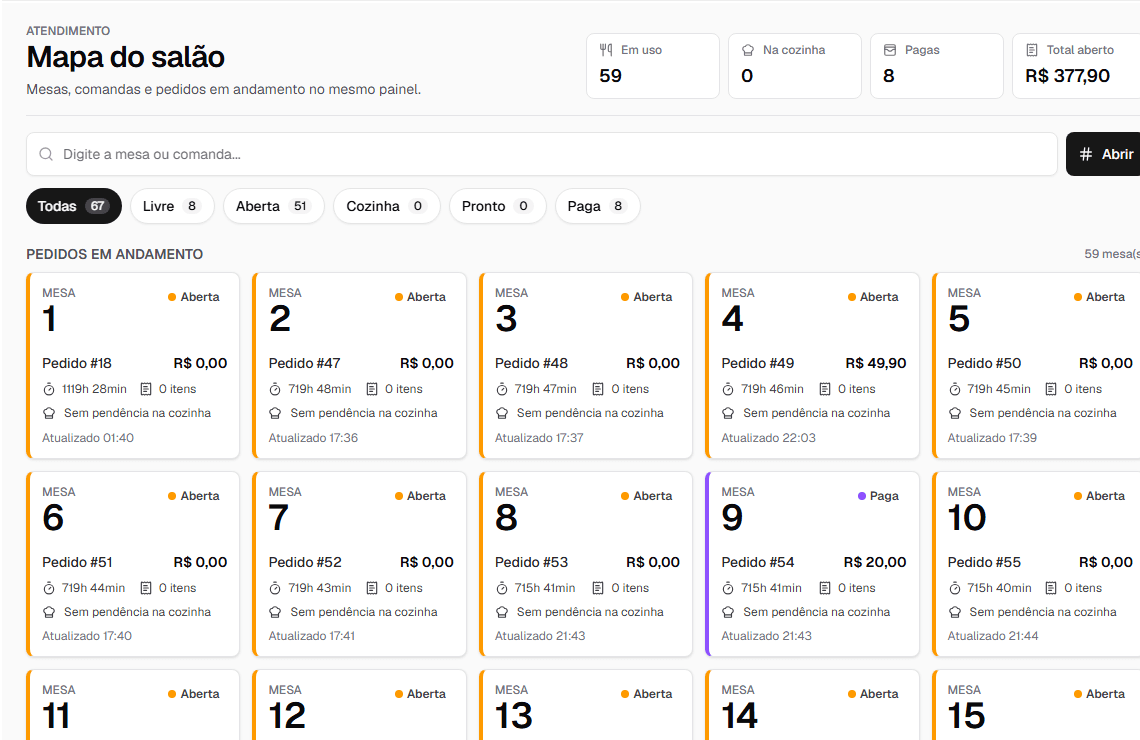
Task: Click the orange status dot on Mesa 1
Action: pos(172,297)
